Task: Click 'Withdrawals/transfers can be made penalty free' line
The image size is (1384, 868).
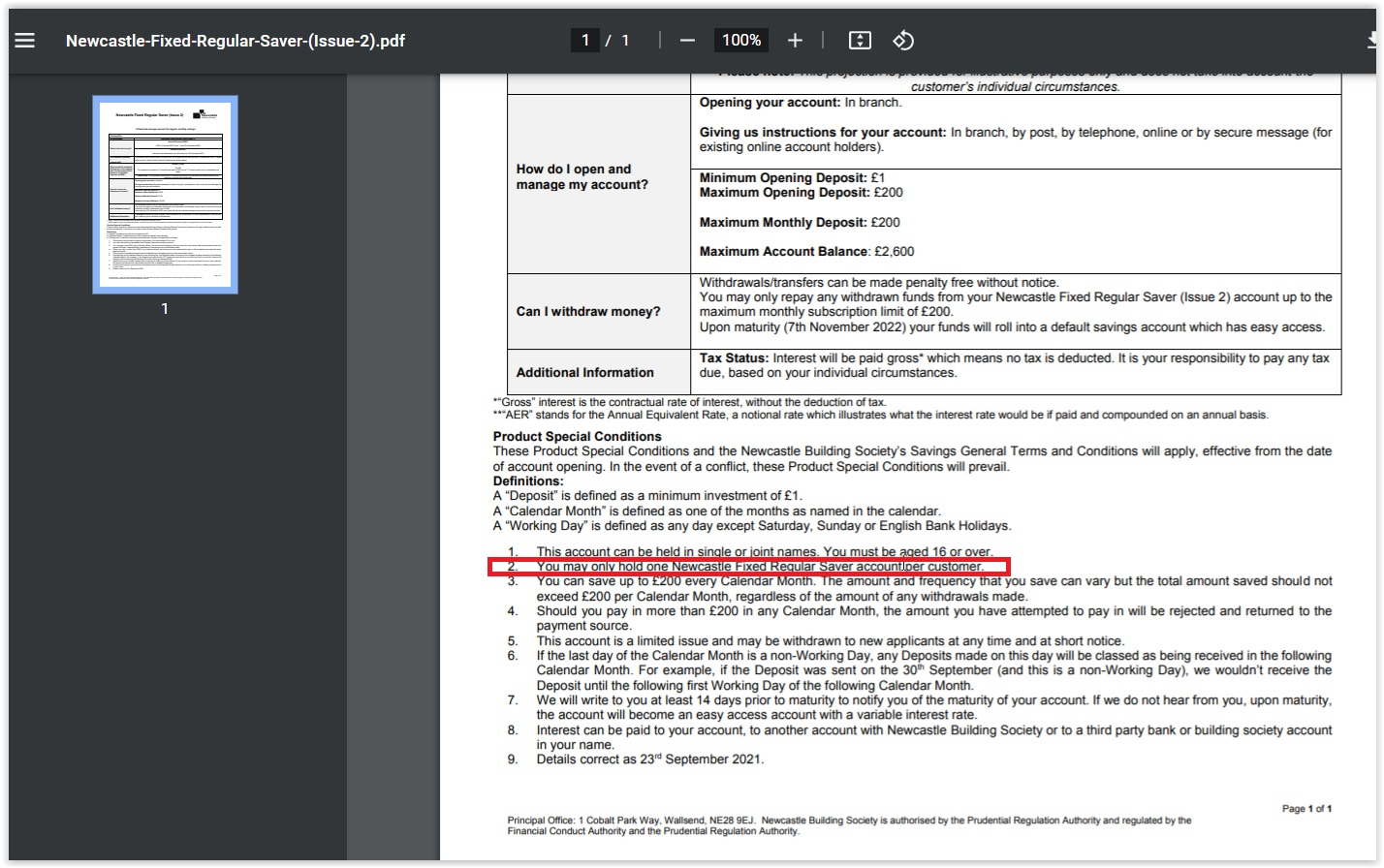Action: pos(879,282)
